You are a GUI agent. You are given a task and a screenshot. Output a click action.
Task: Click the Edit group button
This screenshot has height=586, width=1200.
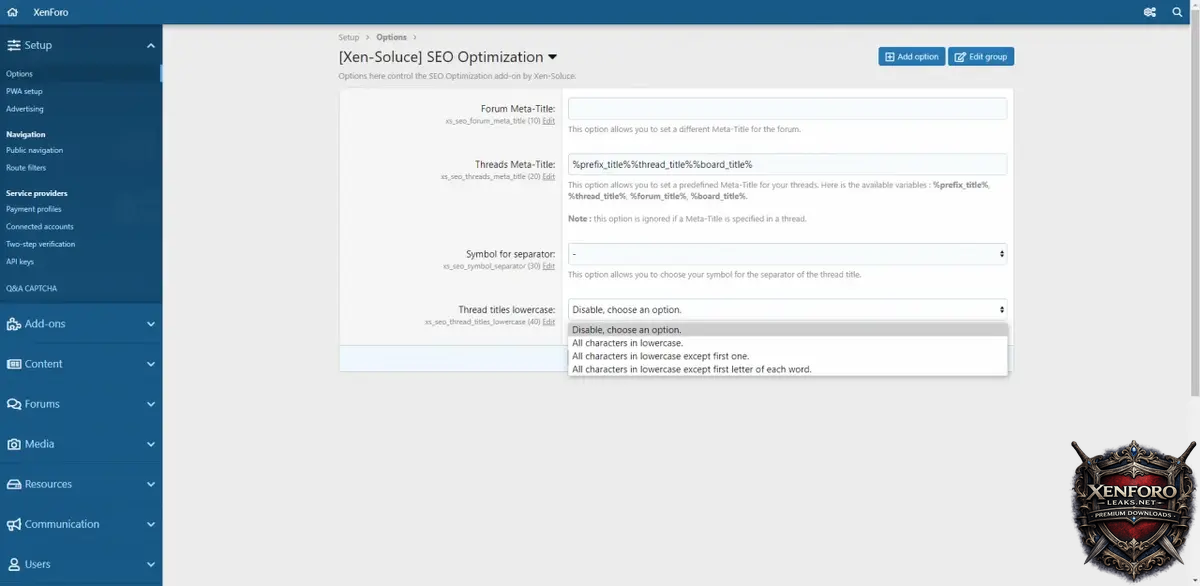(x=980, y=57)
